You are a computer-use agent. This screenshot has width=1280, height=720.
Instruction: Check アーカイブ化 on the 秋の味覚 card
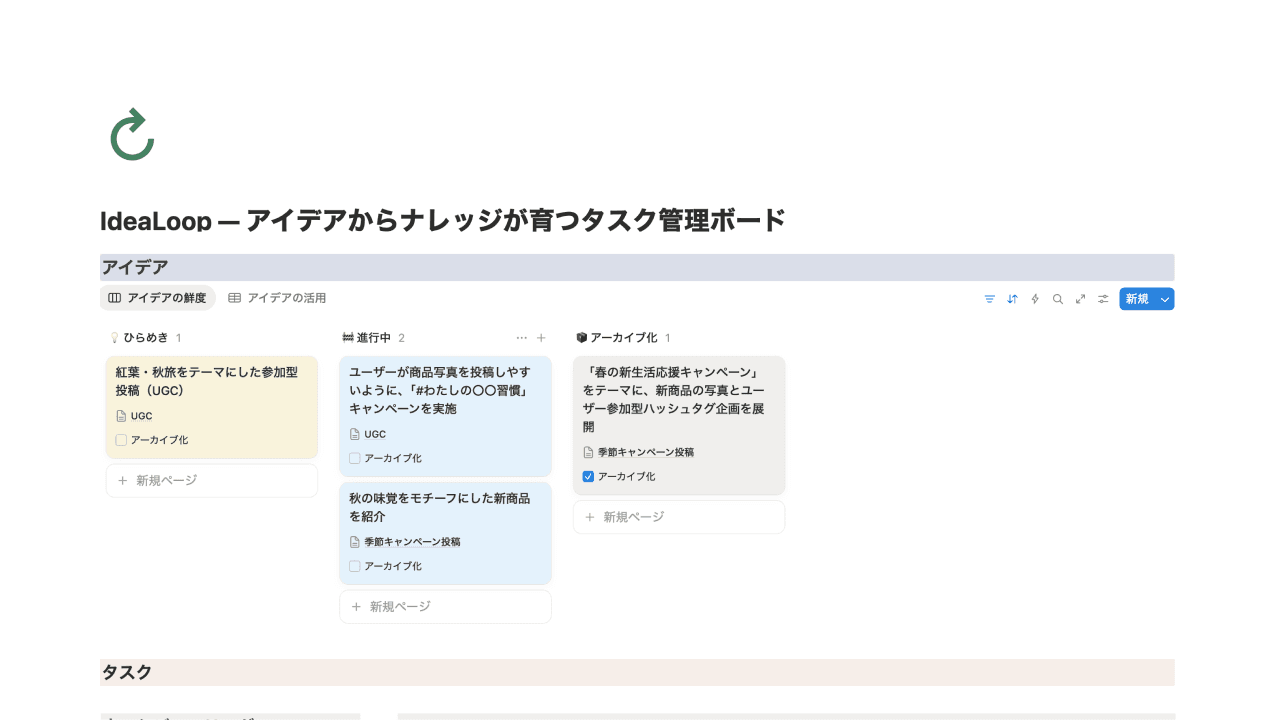(x=354, y=565)
